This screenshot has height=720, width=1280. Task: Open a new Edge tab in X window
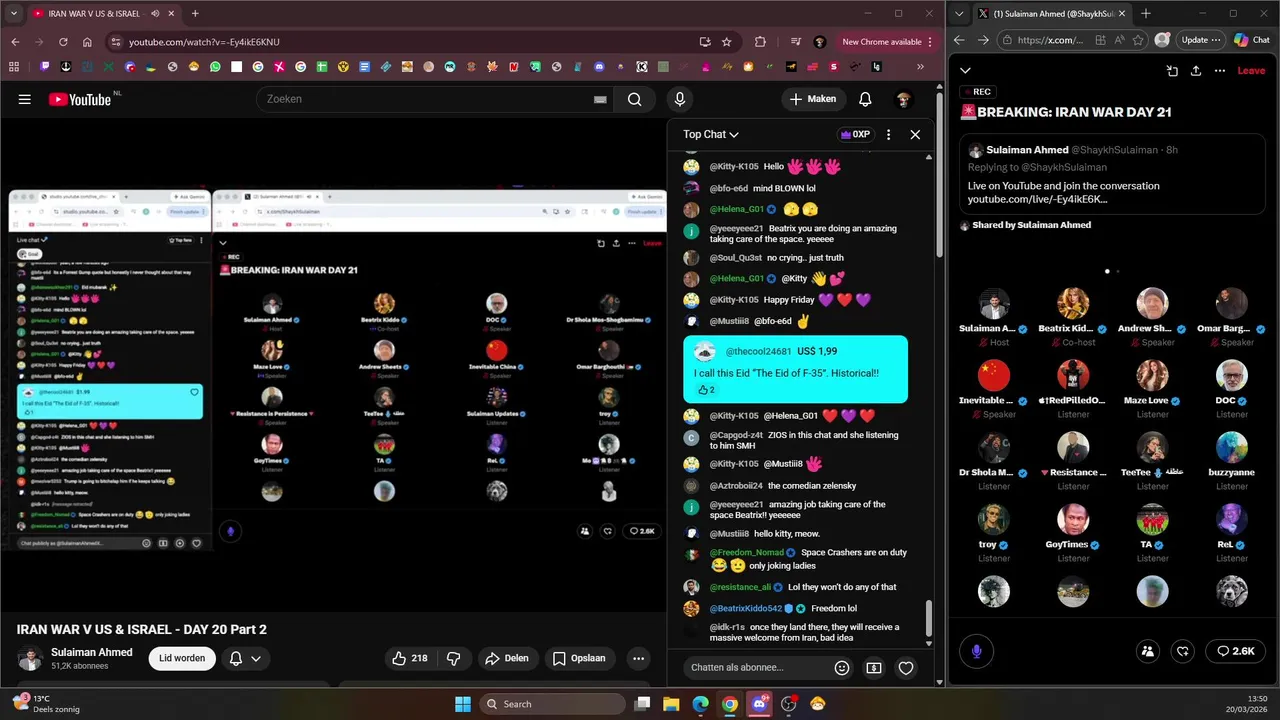point(1145,14)
